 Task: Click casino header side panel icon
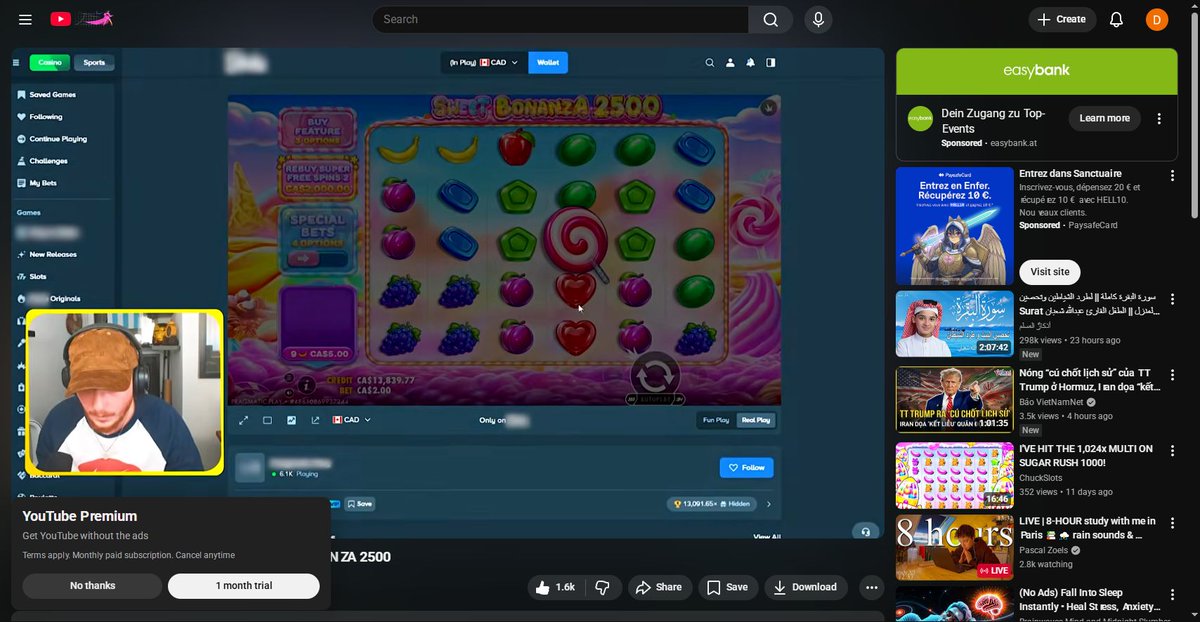click(x=770, y=62)
